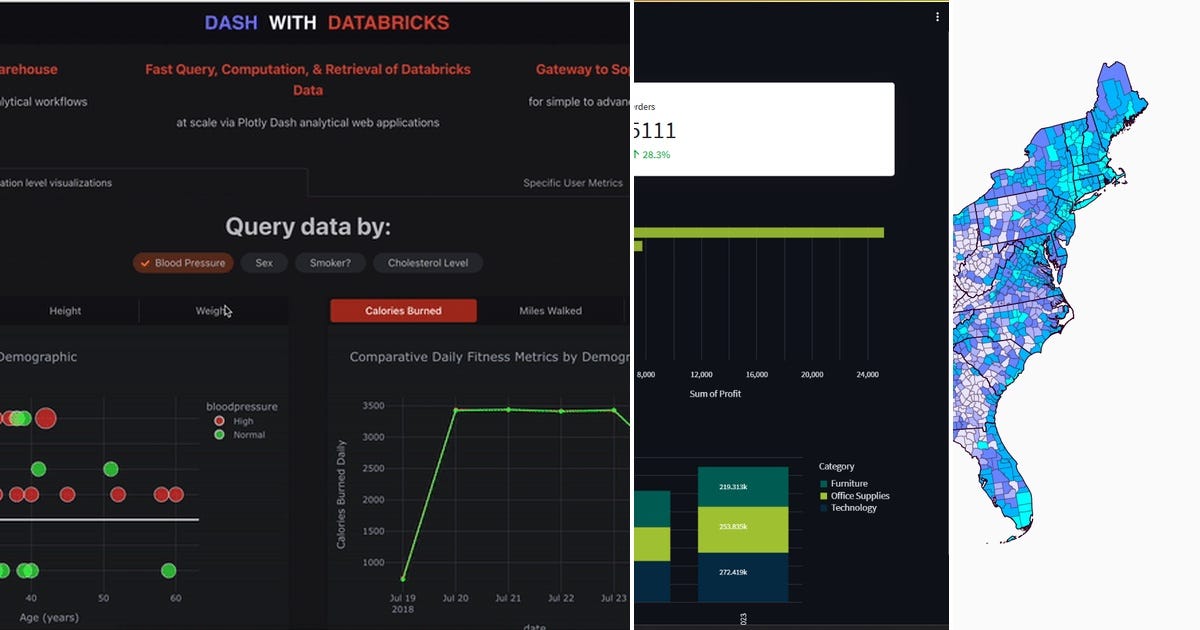Select the Cholesterol Level filter chip
This screenshot has height=630, width=1200.
click(x=427, y=262)
